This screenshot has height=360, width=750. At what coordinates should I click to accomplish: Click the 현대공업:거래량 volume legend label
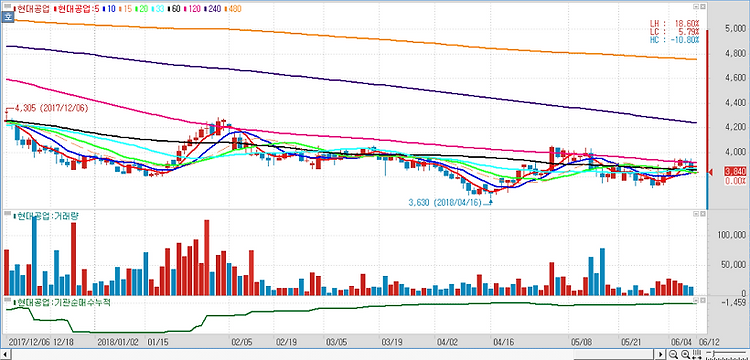[x=46, y=216]
